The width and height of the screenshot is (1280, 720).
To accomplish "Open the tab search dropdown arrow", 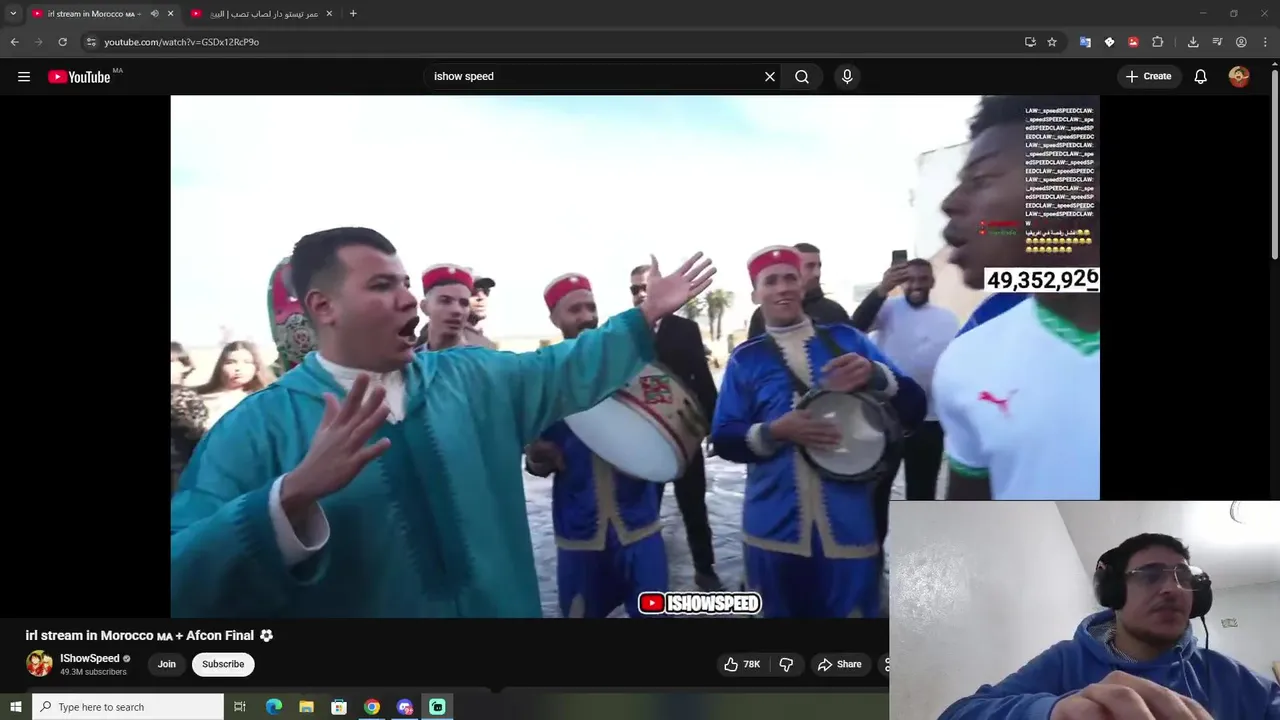I will tap(13, 13).
